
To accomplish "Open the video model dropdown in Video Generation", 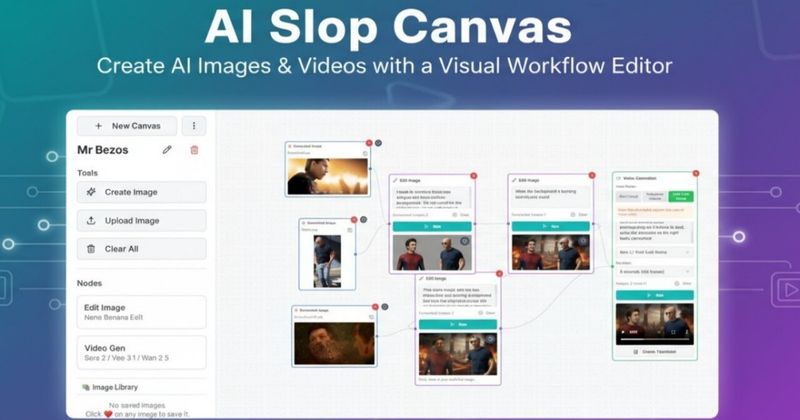I will [x=655, y=252].
